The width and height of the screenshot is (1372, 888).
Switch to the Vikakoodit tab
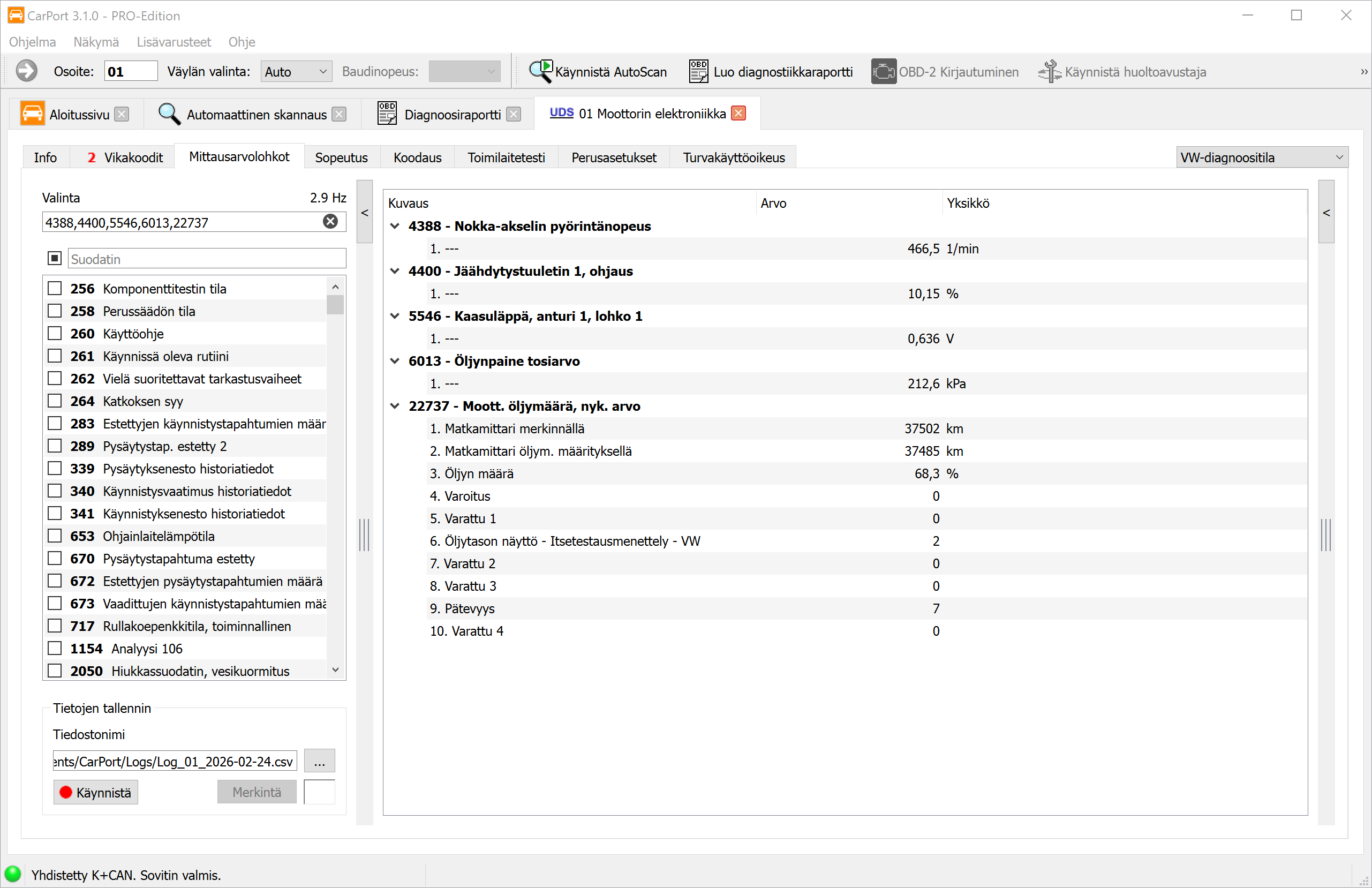(x=125, y=157)
